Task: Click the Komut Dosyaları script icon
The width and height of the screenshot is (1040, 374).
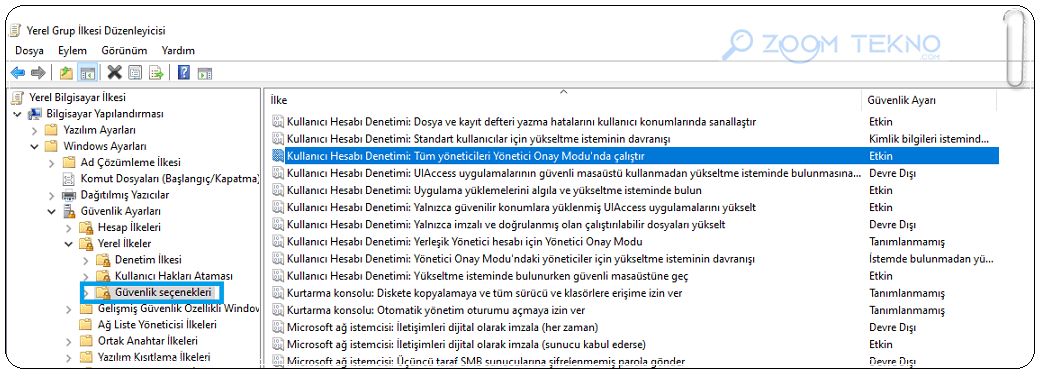Action: tap(69, 179)
